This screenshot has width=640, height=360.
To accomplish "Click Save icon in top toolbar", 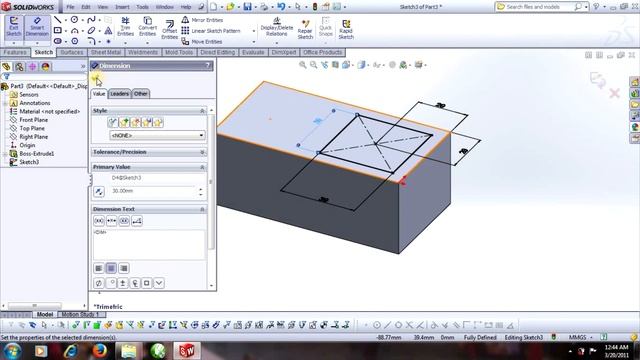I will [247, 7].
